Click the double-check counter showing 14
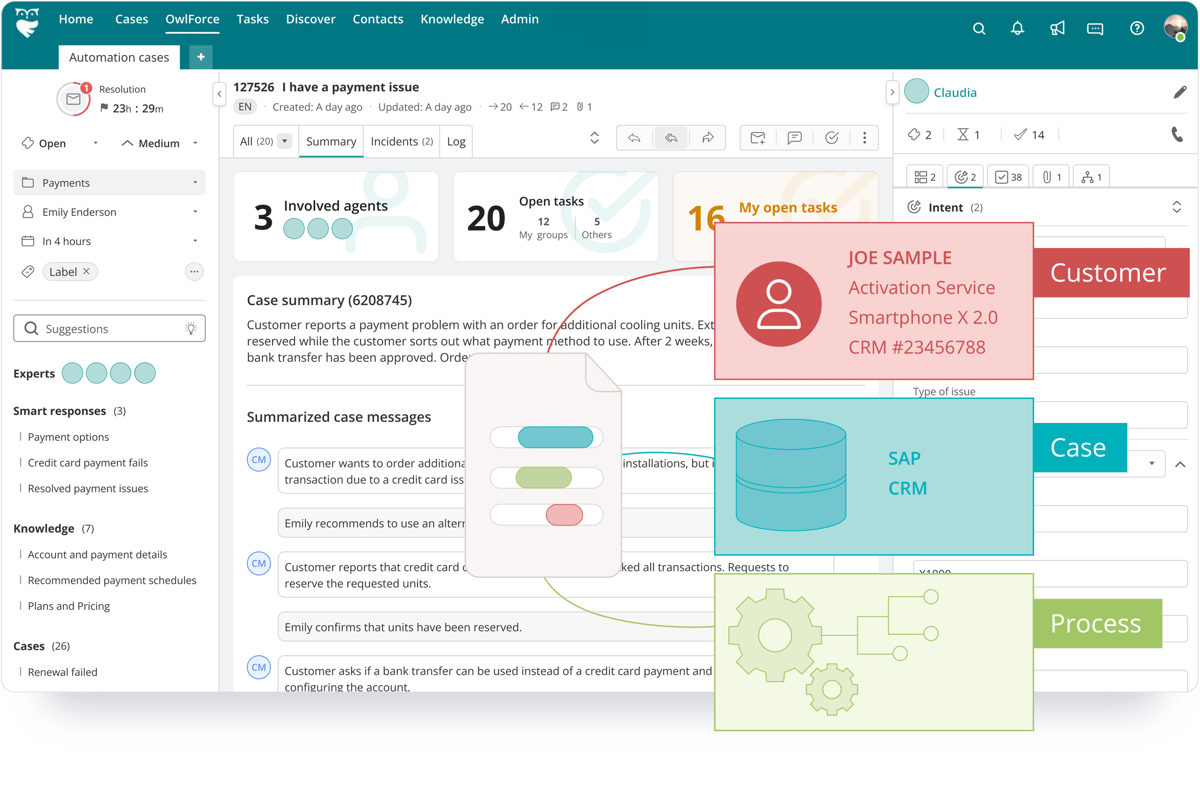 (1029, 135)
